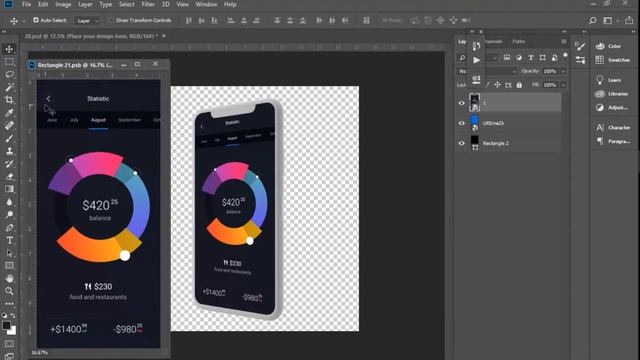Toggle the Show Transform Controls checkbox
Viewport: 640px width, 360px height.
tap(111, 20)
